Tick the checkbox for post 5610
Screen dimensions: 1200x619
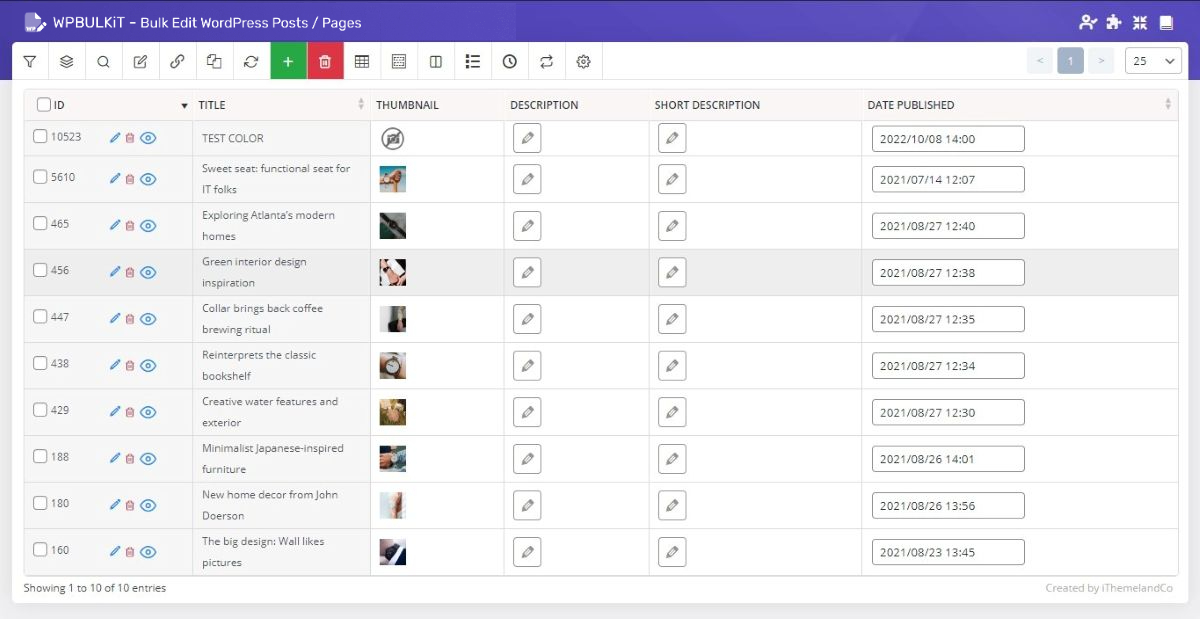tap(40, 177)
